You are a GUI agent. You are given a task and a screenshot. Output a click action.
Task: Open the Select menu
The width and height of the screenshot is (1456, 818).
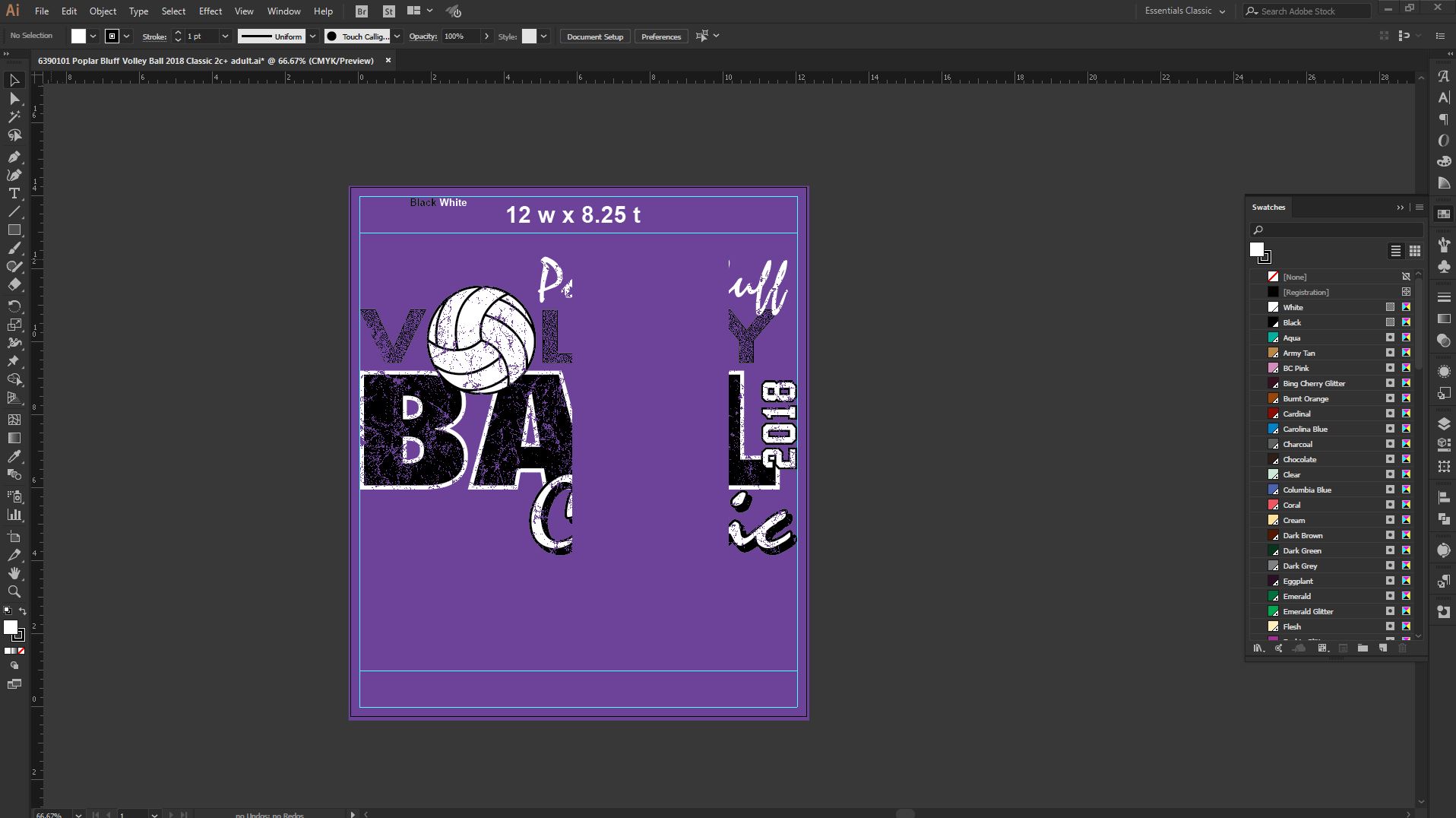173,11
